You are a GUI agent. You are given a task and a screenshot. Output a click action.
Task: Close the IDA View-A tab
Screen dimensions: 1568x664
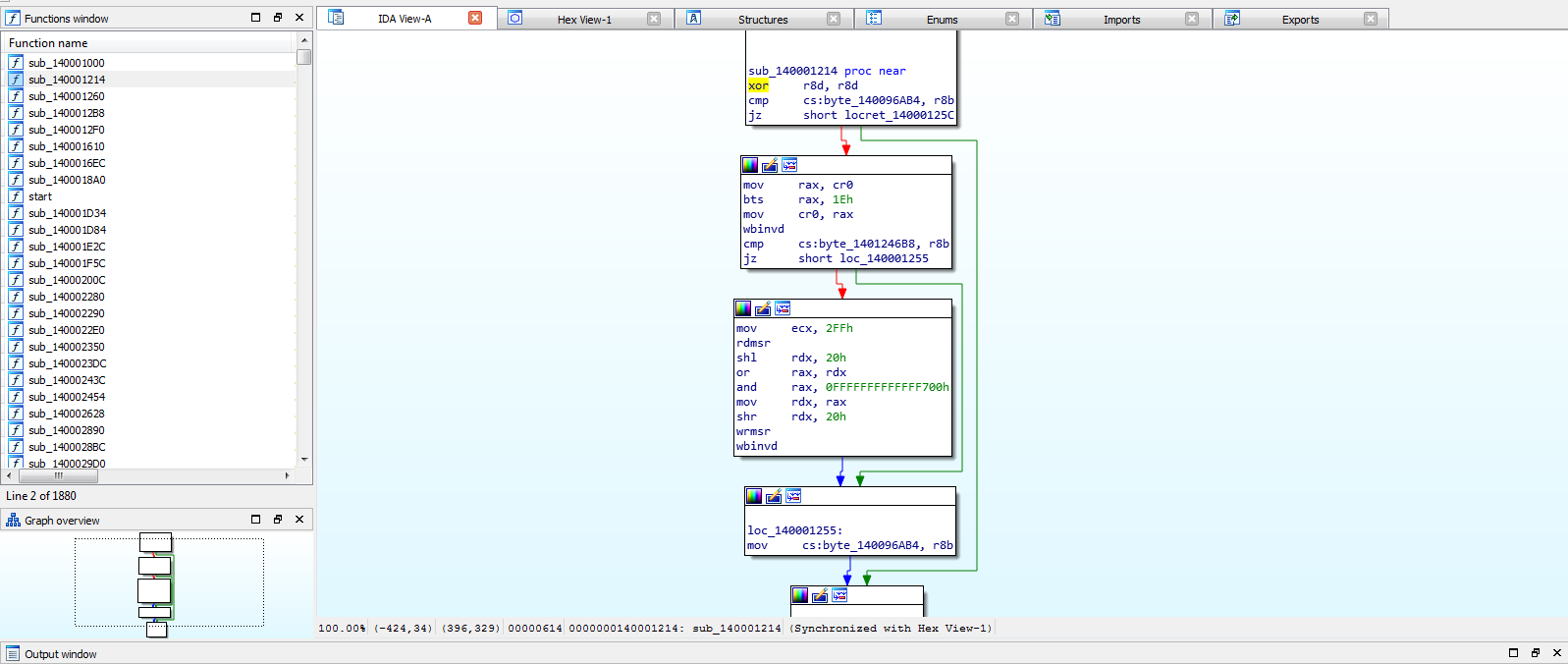[x=475, y=19]
